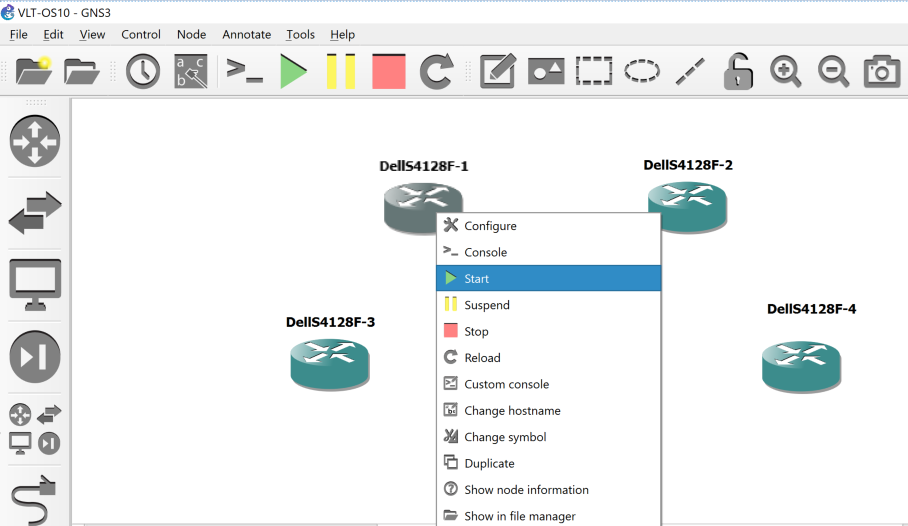
Task: Open the View menu
Action: 92,35
